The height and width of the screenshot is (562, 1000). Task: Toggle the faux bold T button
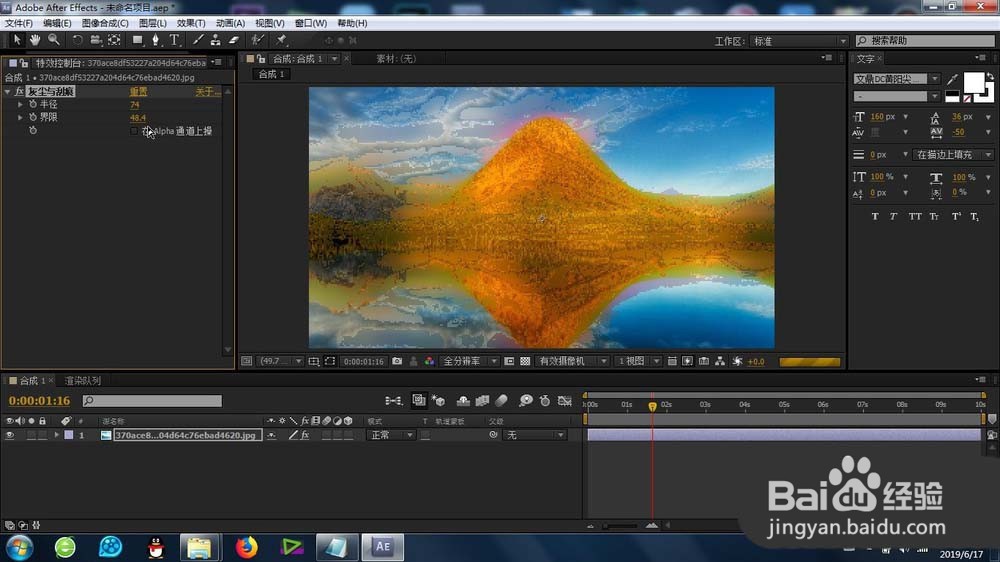(x=875, y=216)
